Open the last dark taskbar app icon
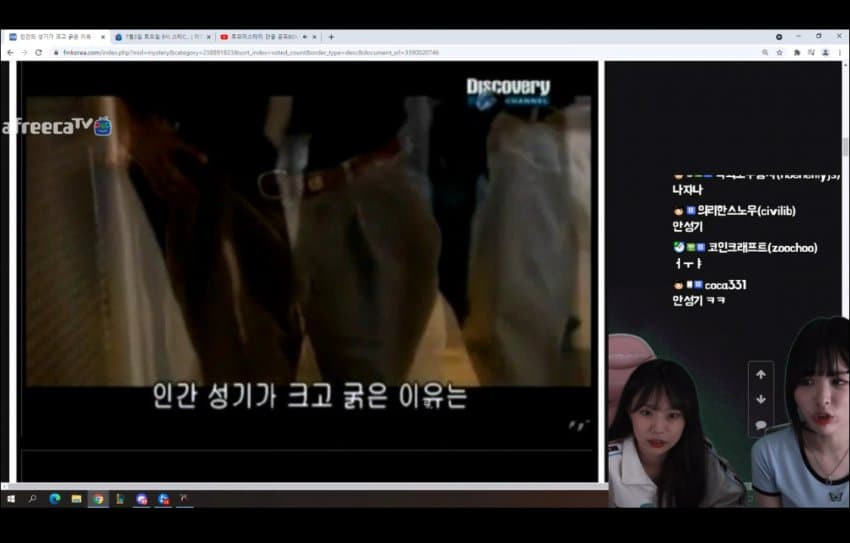Image resolution: width=850 pixels, height=543 pixels. (184, 499)
